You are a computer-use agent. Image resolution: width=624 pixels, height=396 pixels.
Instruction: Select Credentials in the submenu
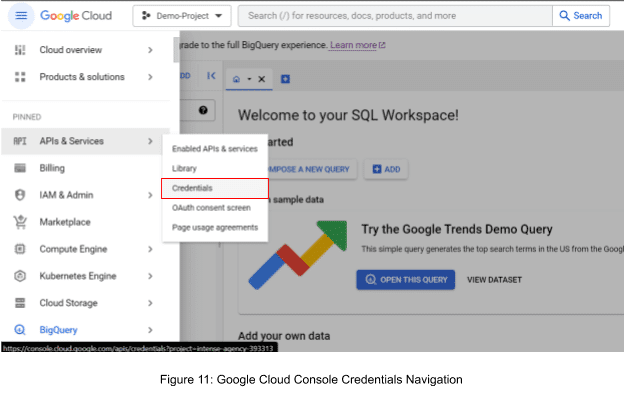[x=215, y=188]
